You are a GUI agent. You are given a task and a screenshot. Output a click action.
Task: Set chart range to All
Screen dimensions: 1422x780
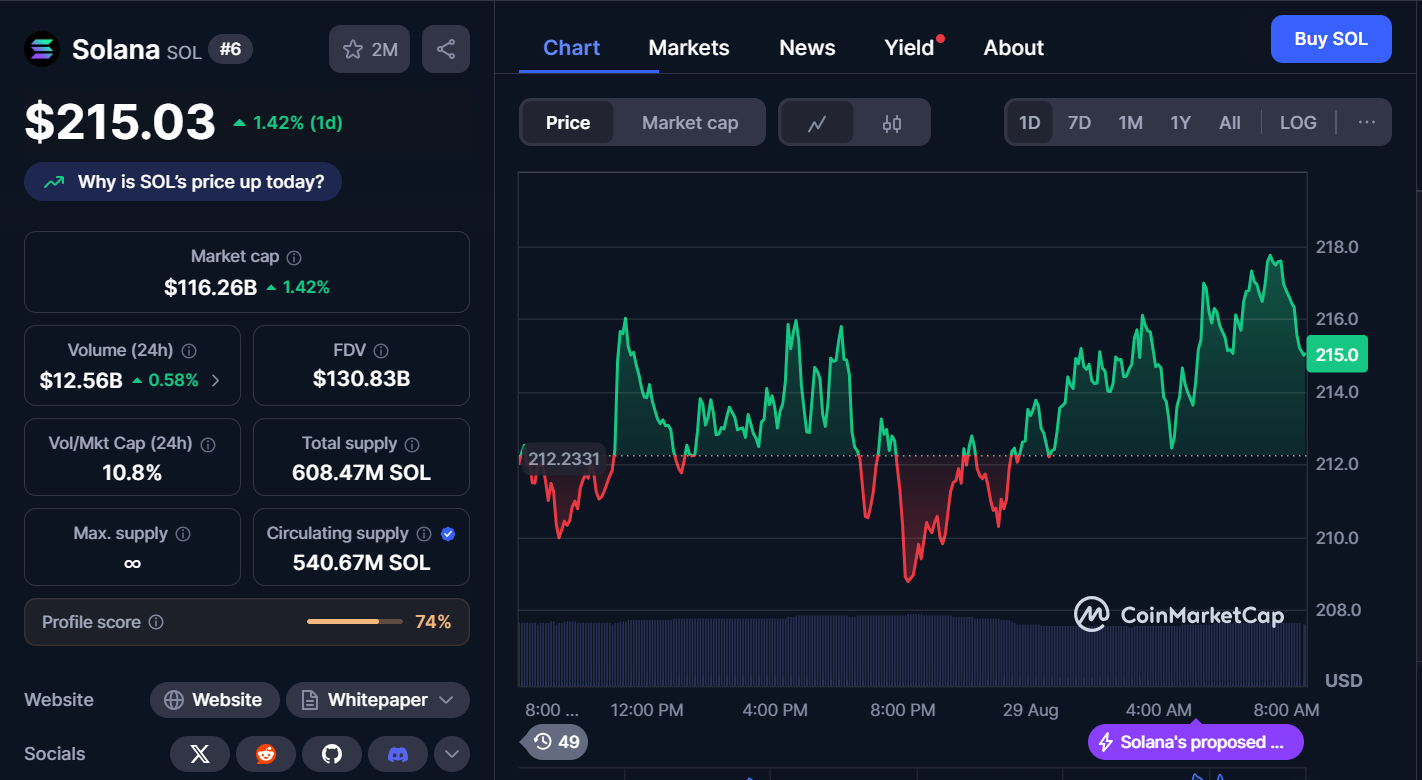click(x=1230, y=123)
